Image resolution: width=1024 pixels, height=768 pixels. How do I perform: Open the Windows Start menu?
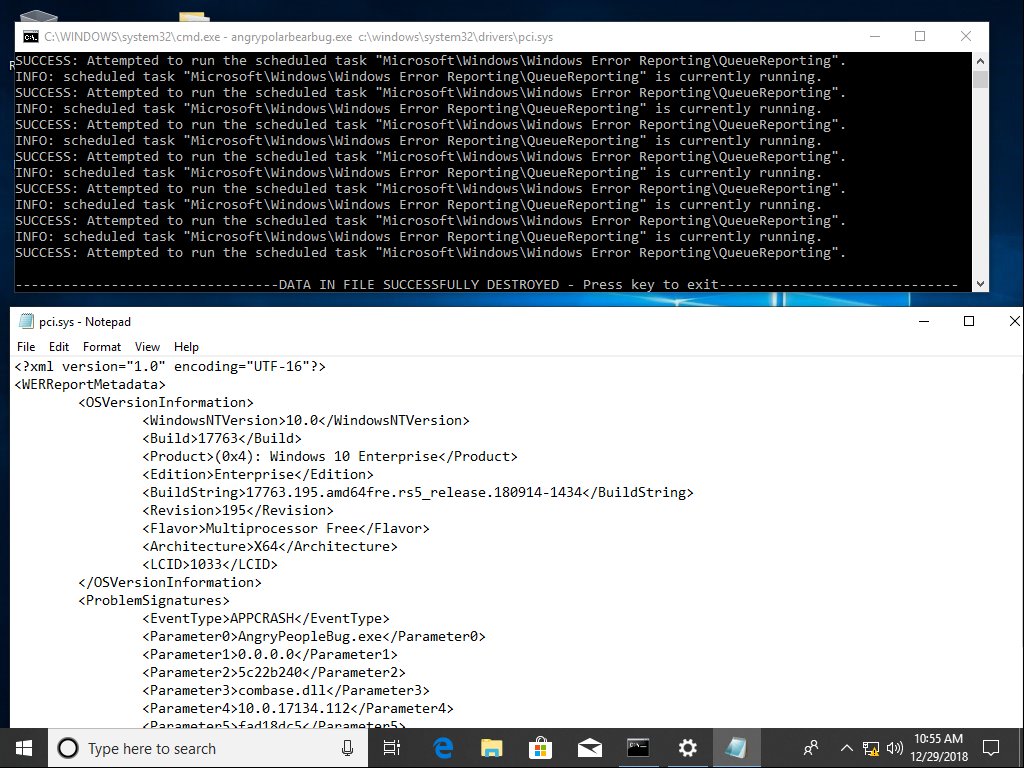(x=24, y=748)
